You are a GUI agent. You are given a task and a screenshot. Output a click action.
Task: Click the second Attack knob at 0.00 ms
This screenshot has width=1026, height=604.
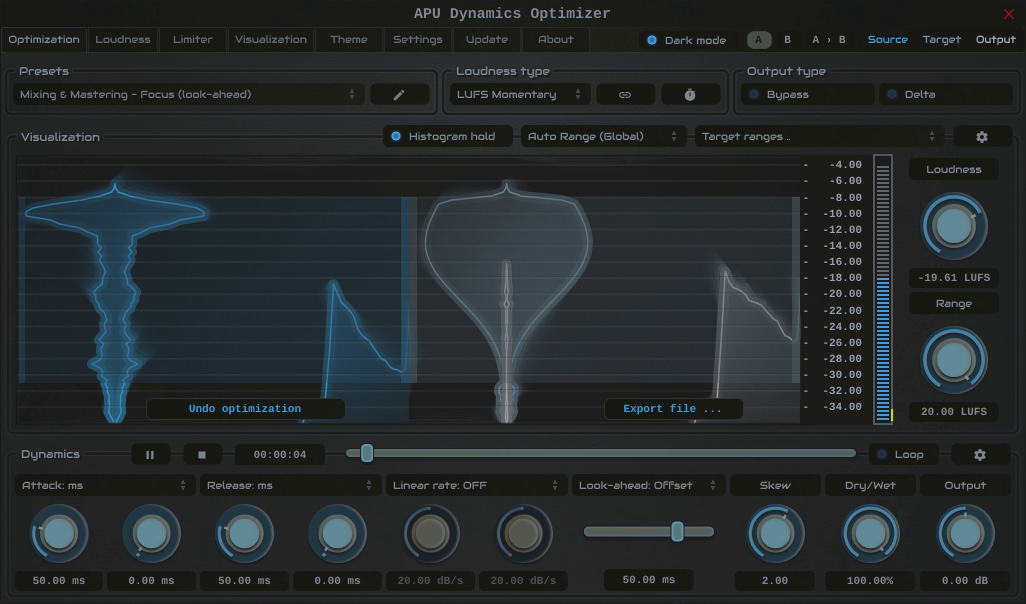[x=152, y=534]
